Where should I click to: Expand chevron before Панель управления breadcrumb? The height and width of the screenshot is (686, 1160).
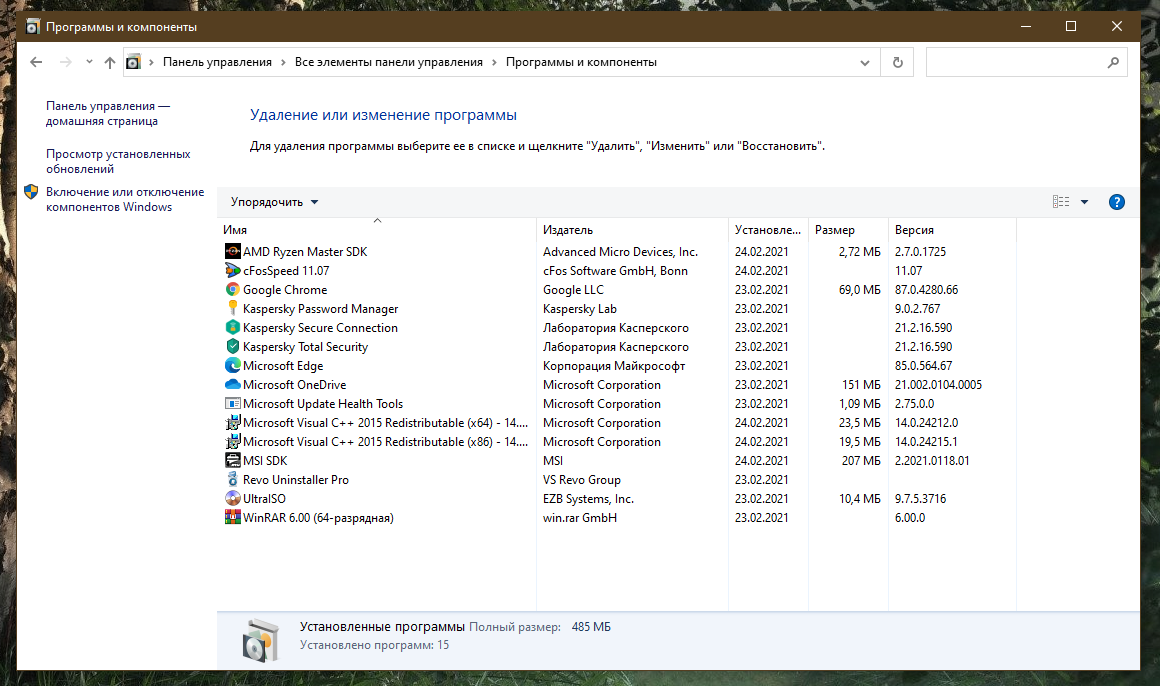151,62
